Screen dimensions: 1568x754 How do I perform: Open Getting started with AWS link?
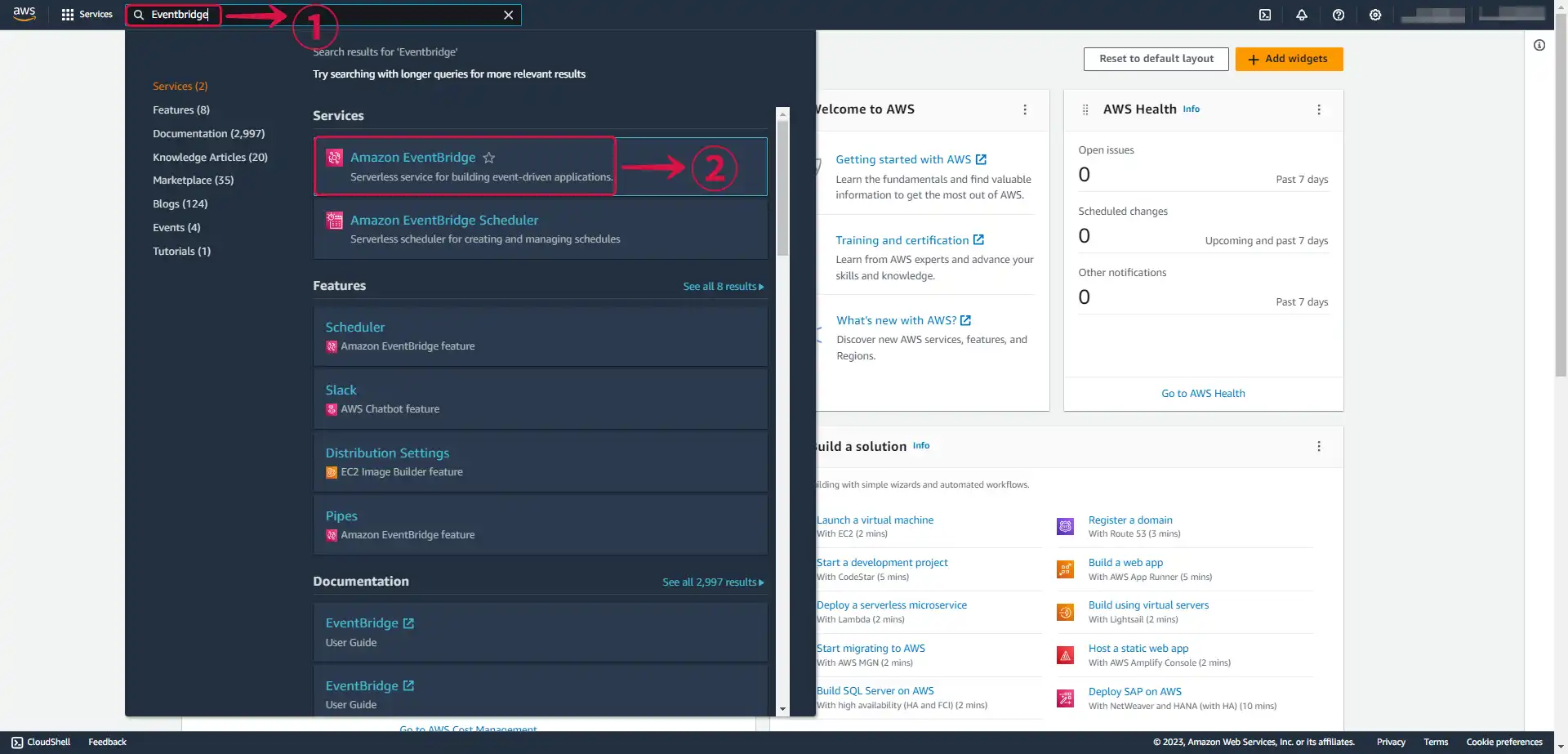(x=911, y=160)
